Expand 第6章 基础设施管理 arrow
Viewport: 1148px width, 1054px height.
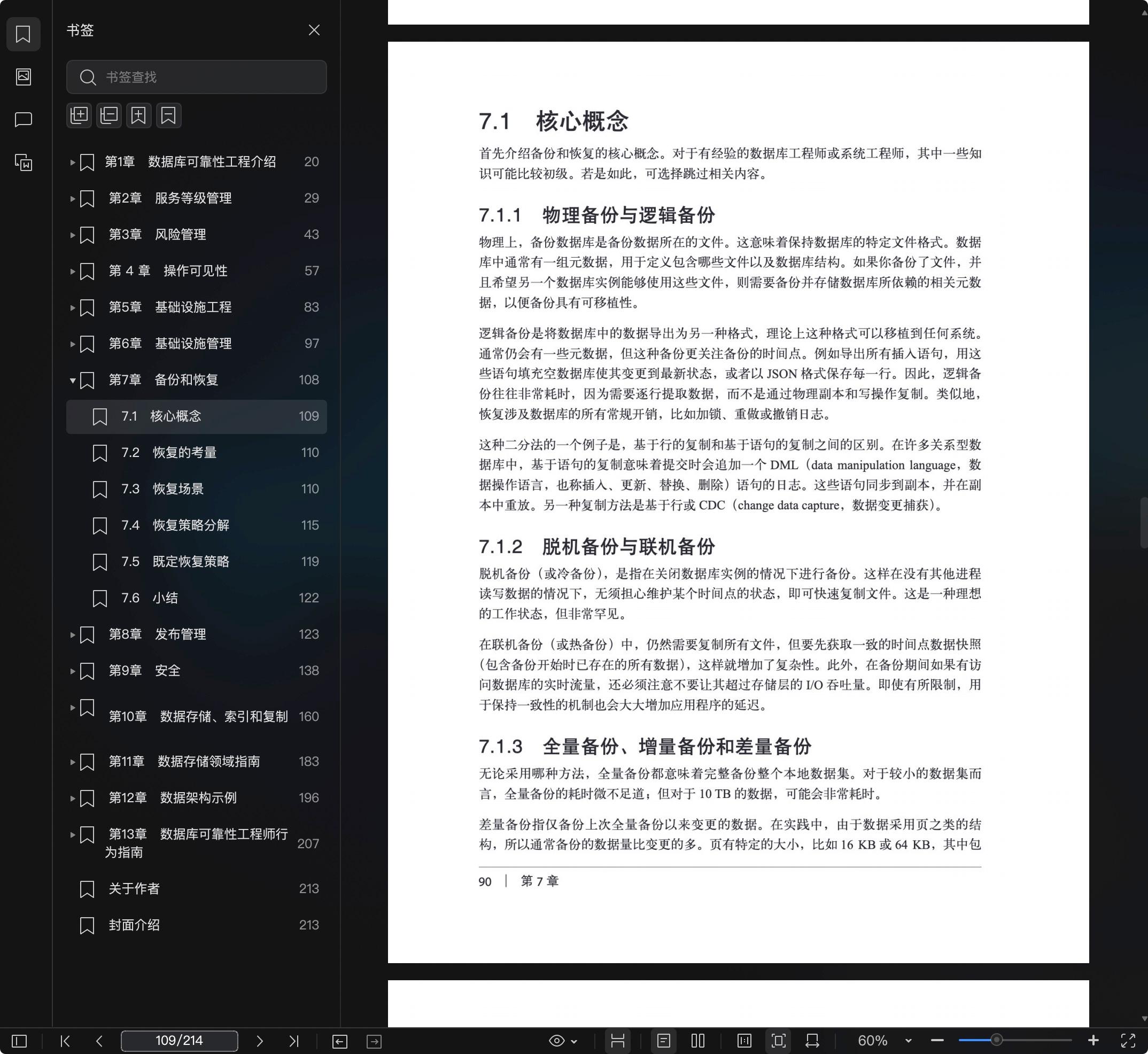pyautogui.click(x=73, y=344)
